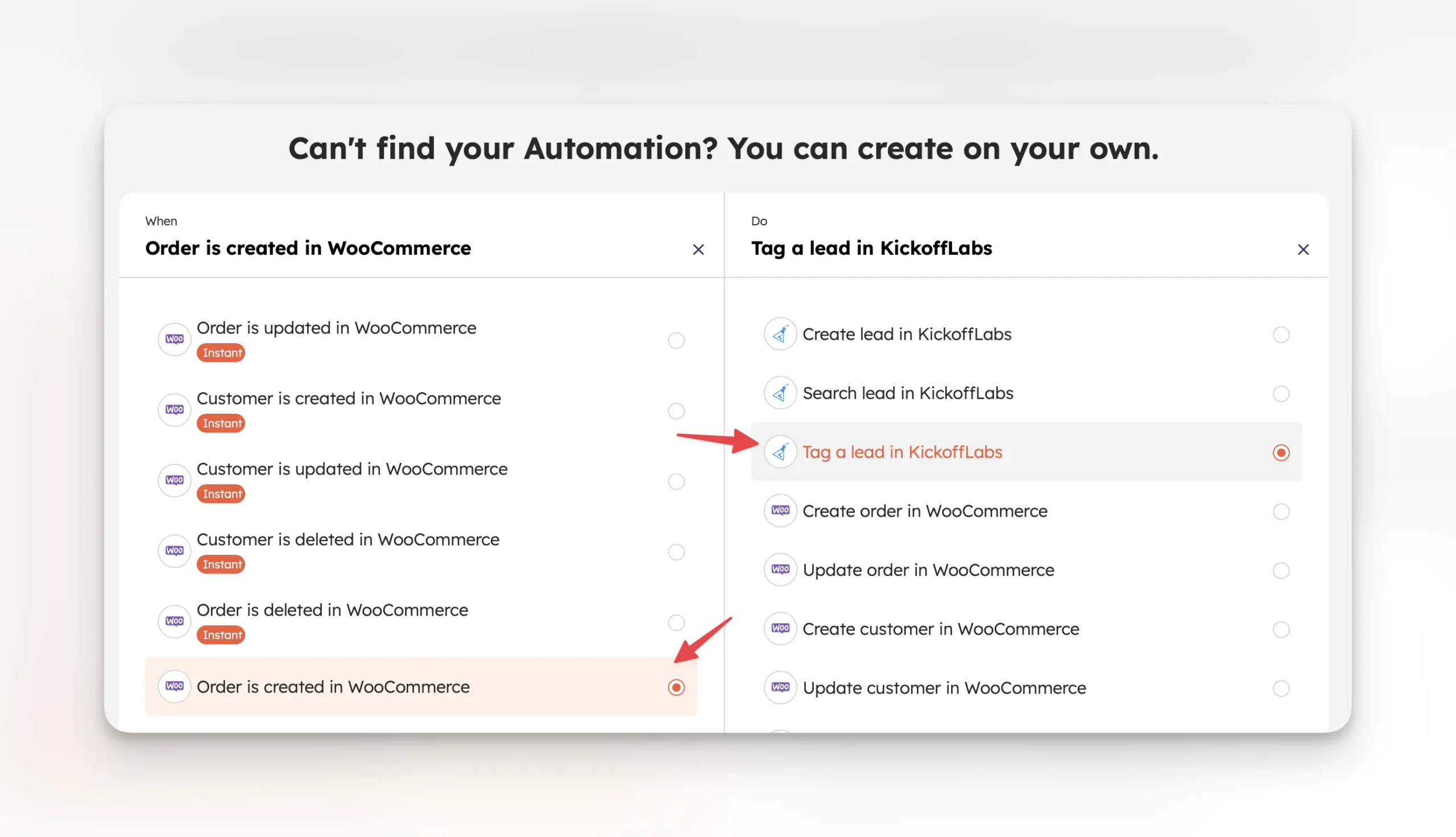The height and width of the screenshot is (837, 1456).
Task: Click 'Update order in WooCommerce' text
Action: click(x=929, y=570)
